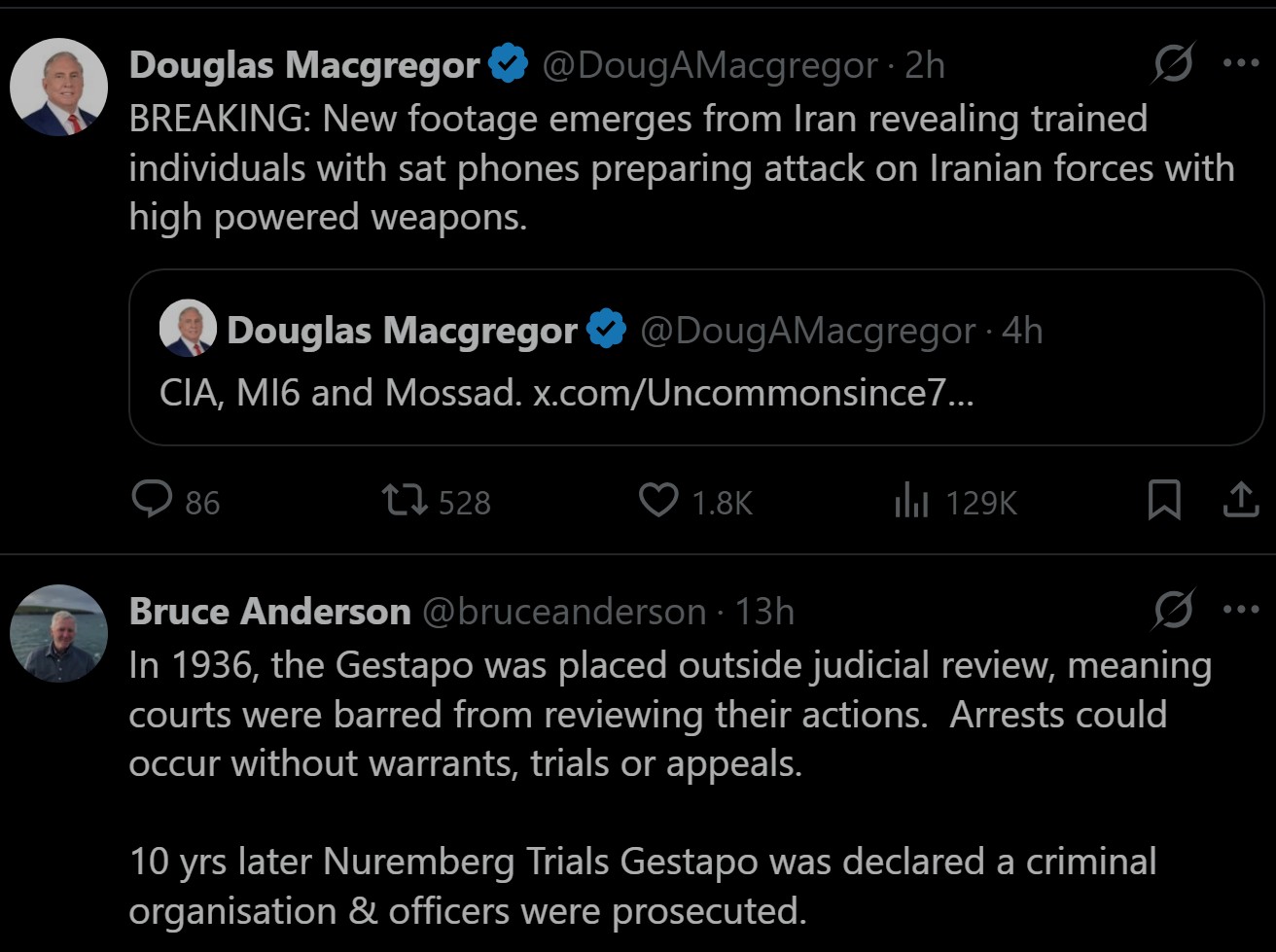Viewport: 1276px width, 952px height.
Task: Click Bruce Anderson's display name
Action: coord(269,612)
